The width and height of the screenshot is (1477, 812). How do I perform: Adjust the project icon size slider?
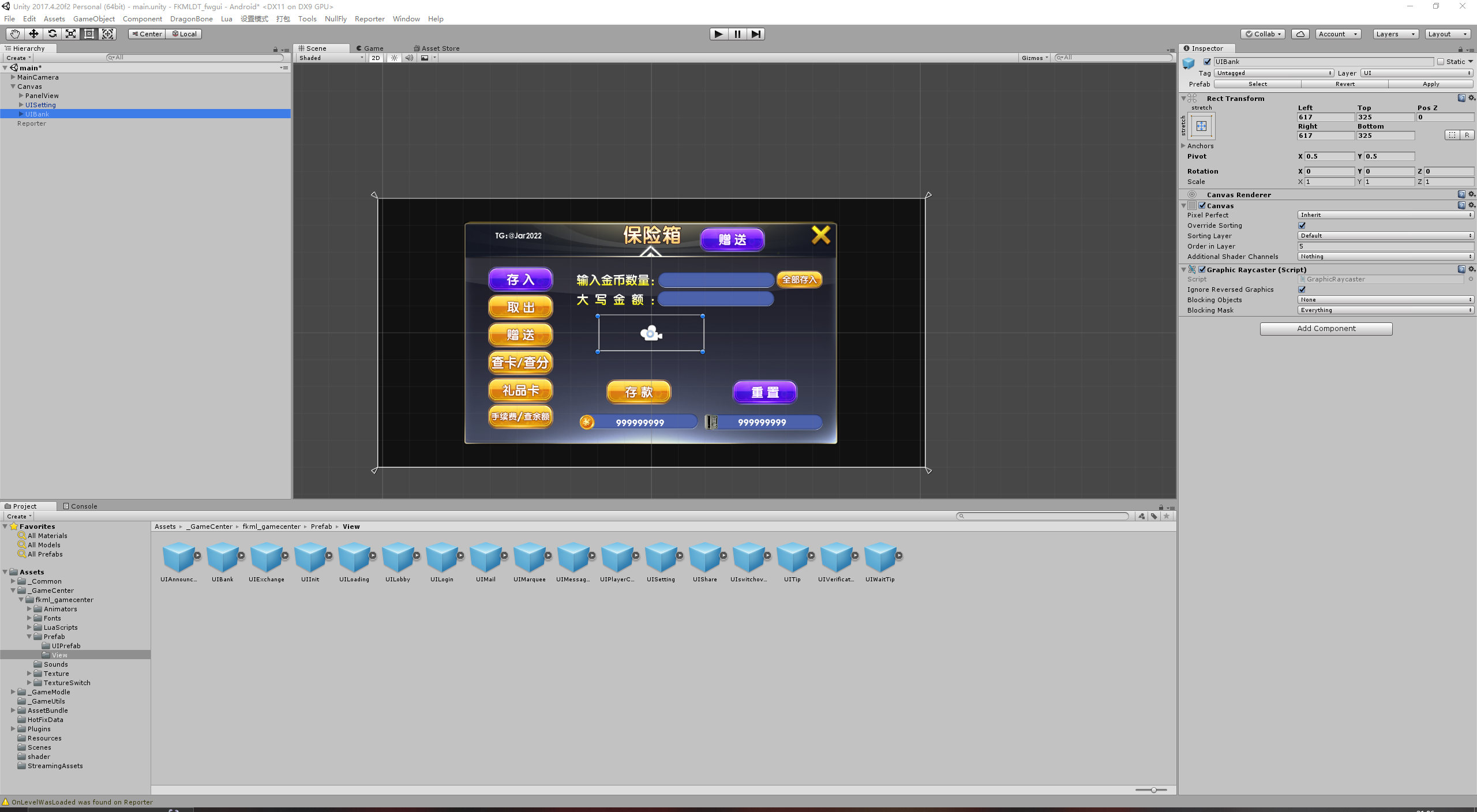(x=1153, y=790)
